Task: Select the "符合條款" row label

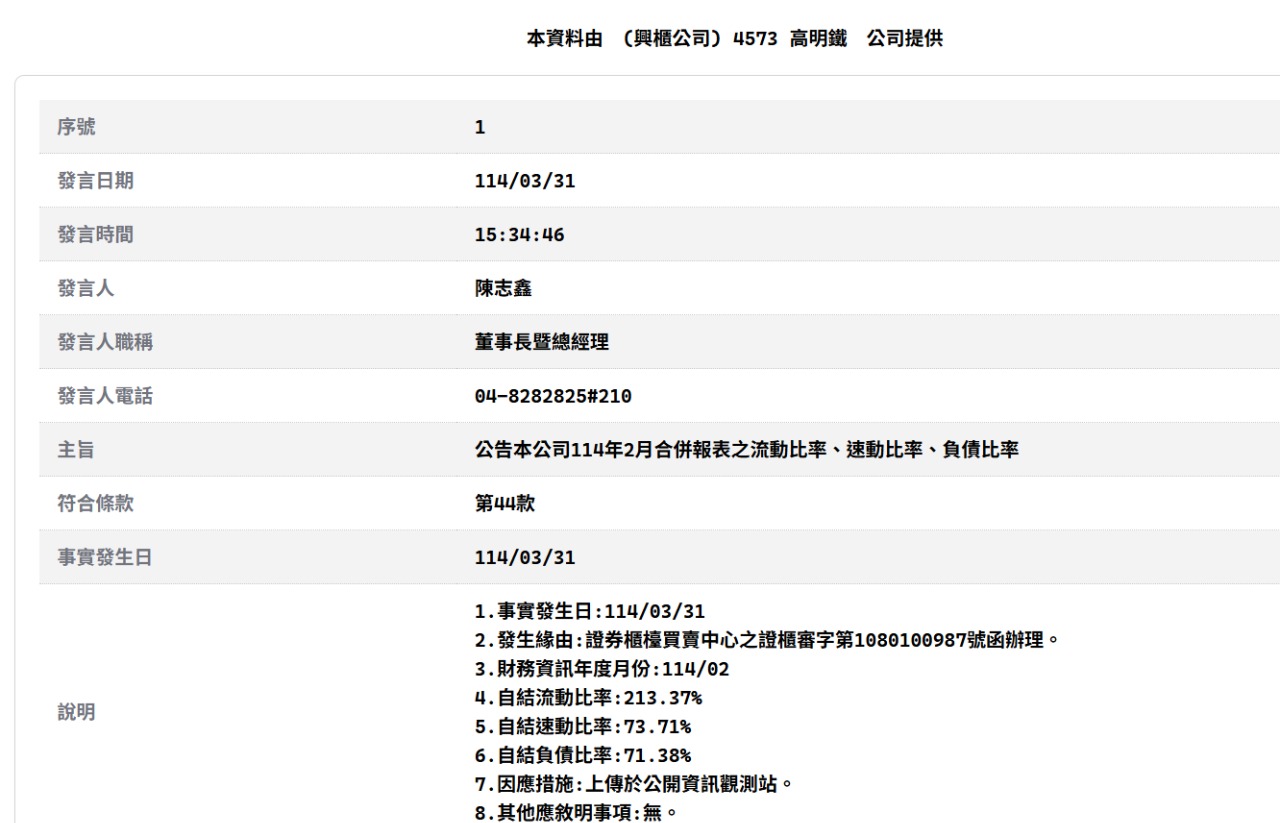Action: [96, 504]
